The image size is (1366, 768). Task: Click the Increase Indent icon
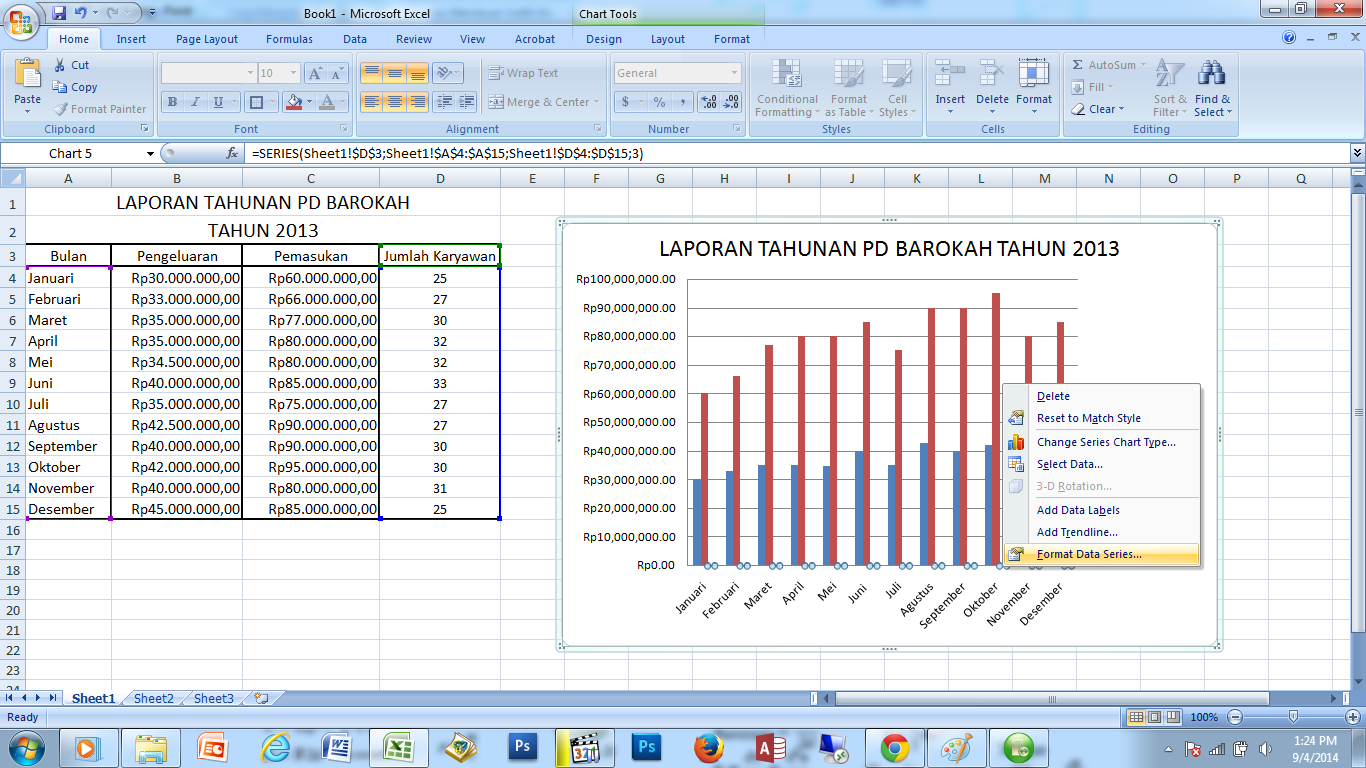(x=468, y=102)
